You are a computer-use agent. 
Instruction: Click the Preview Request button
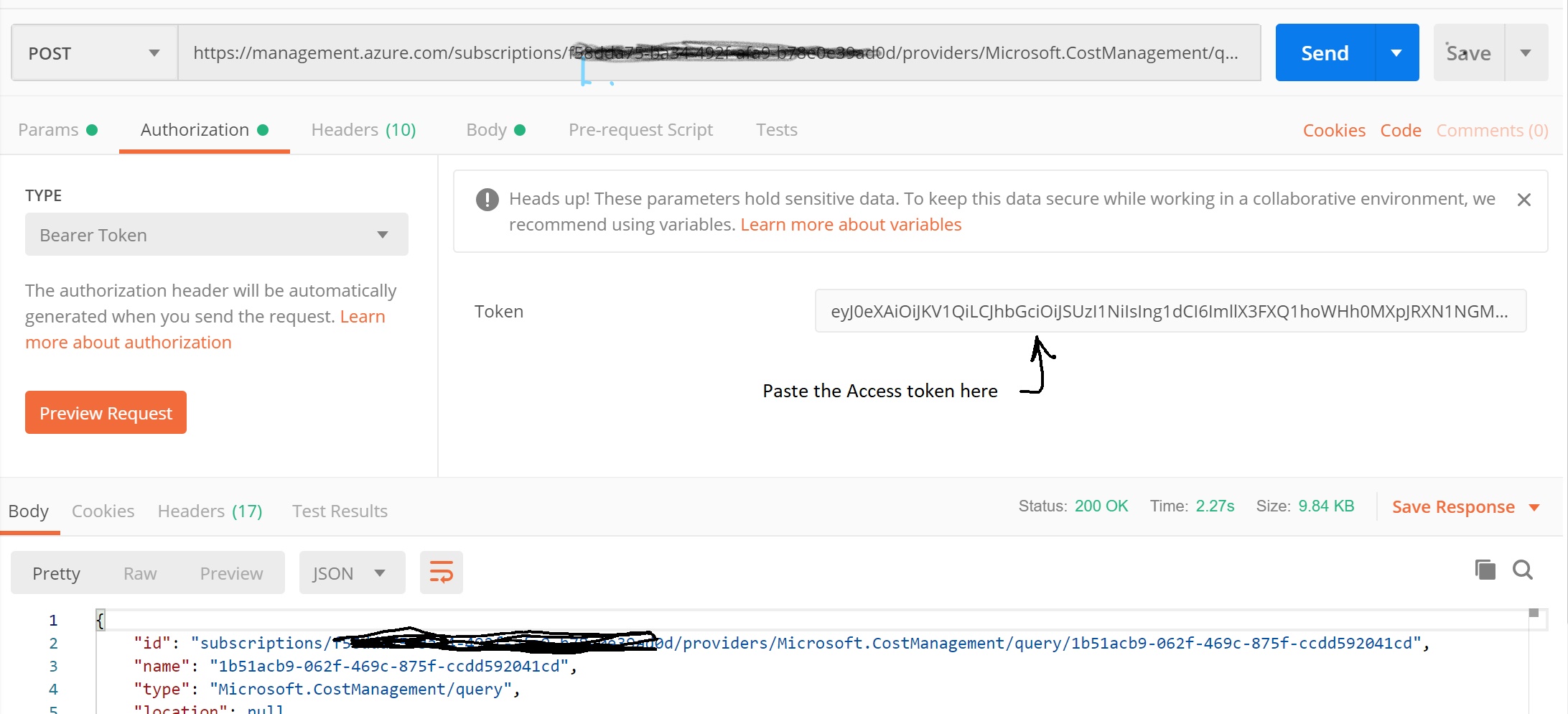pyautogui.click(x=106, y=413)
